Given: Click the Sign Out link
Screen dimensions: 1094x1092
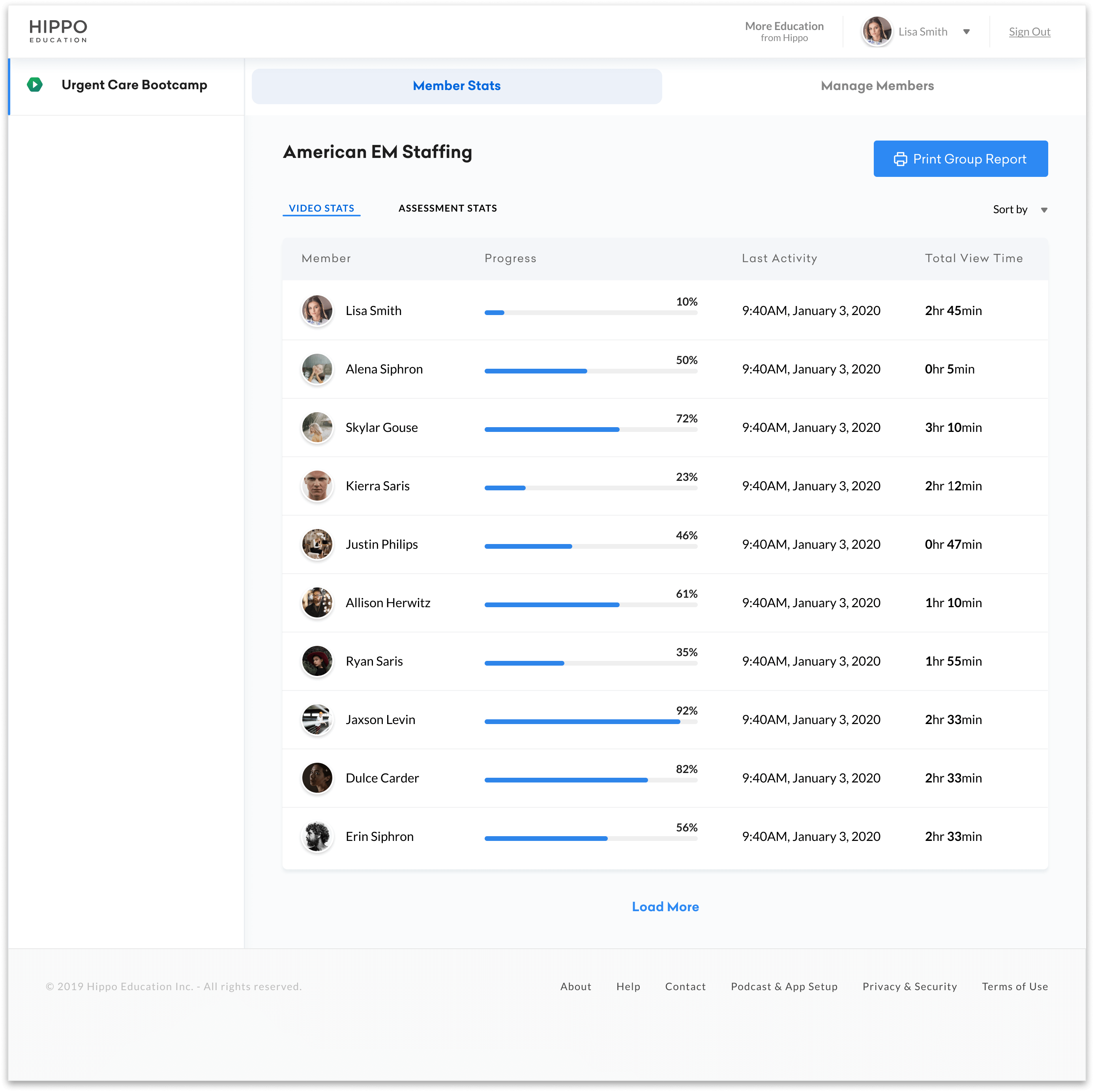Looking at the screenshot, I should 1029,32.
